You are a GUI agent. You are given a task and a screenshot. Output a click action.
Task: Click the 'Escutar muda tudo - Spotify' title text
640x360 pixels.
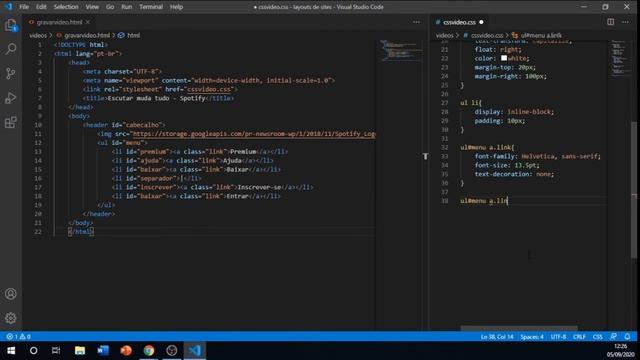pyautogui.click(x=156, y=98)
